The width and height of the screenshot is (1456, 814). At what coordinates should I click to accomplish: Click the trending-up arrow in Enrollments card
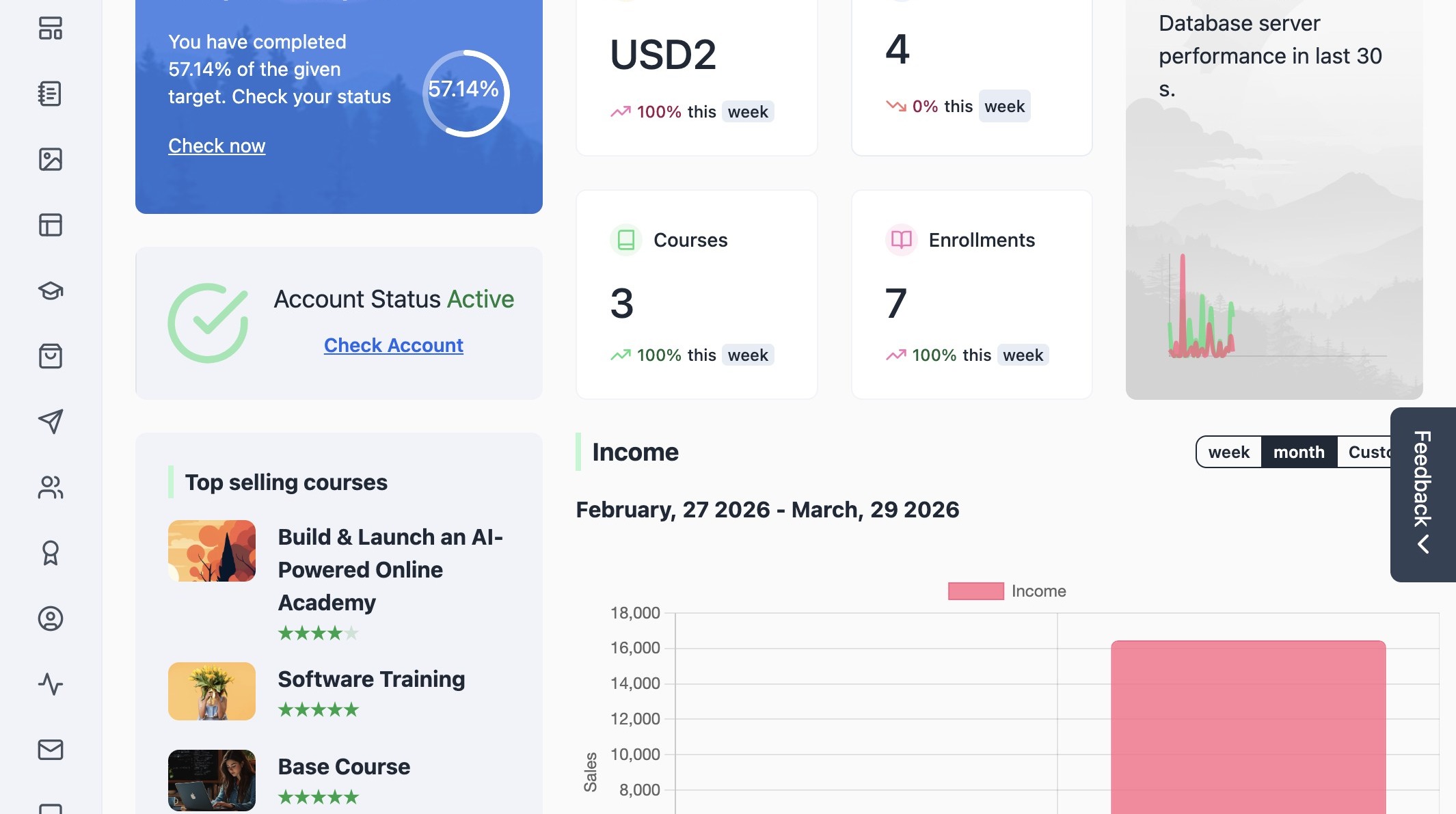[896, 355]
